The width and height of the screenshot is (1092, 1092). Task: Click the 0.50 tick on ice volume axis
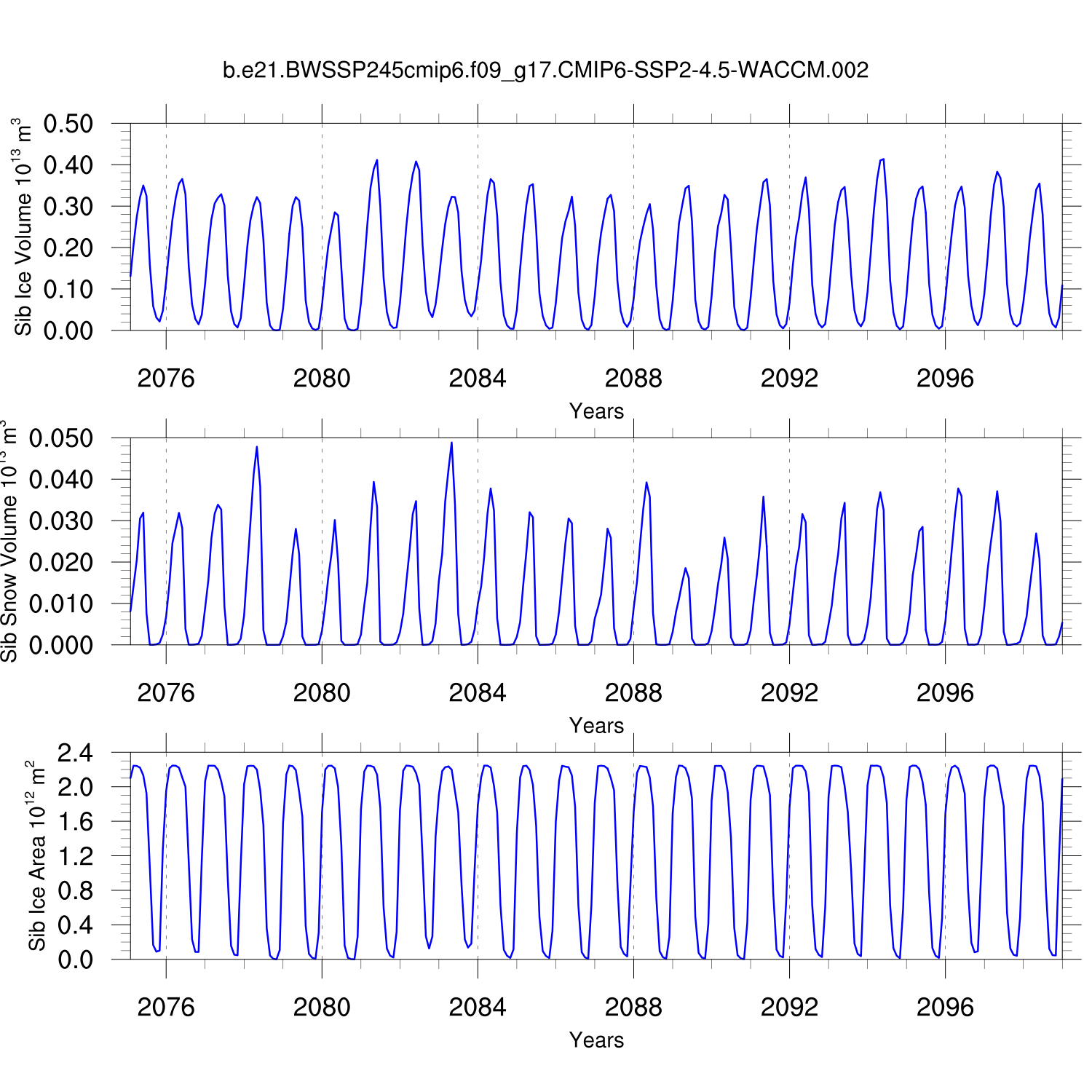68,124
